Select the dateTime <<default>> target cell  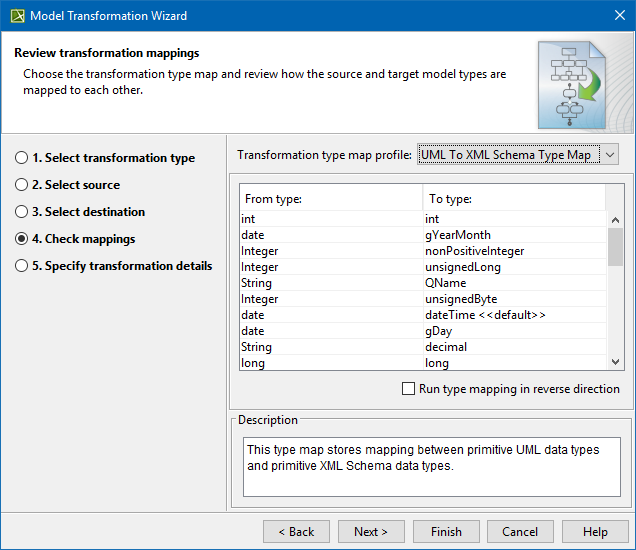(x=515, y=315)
